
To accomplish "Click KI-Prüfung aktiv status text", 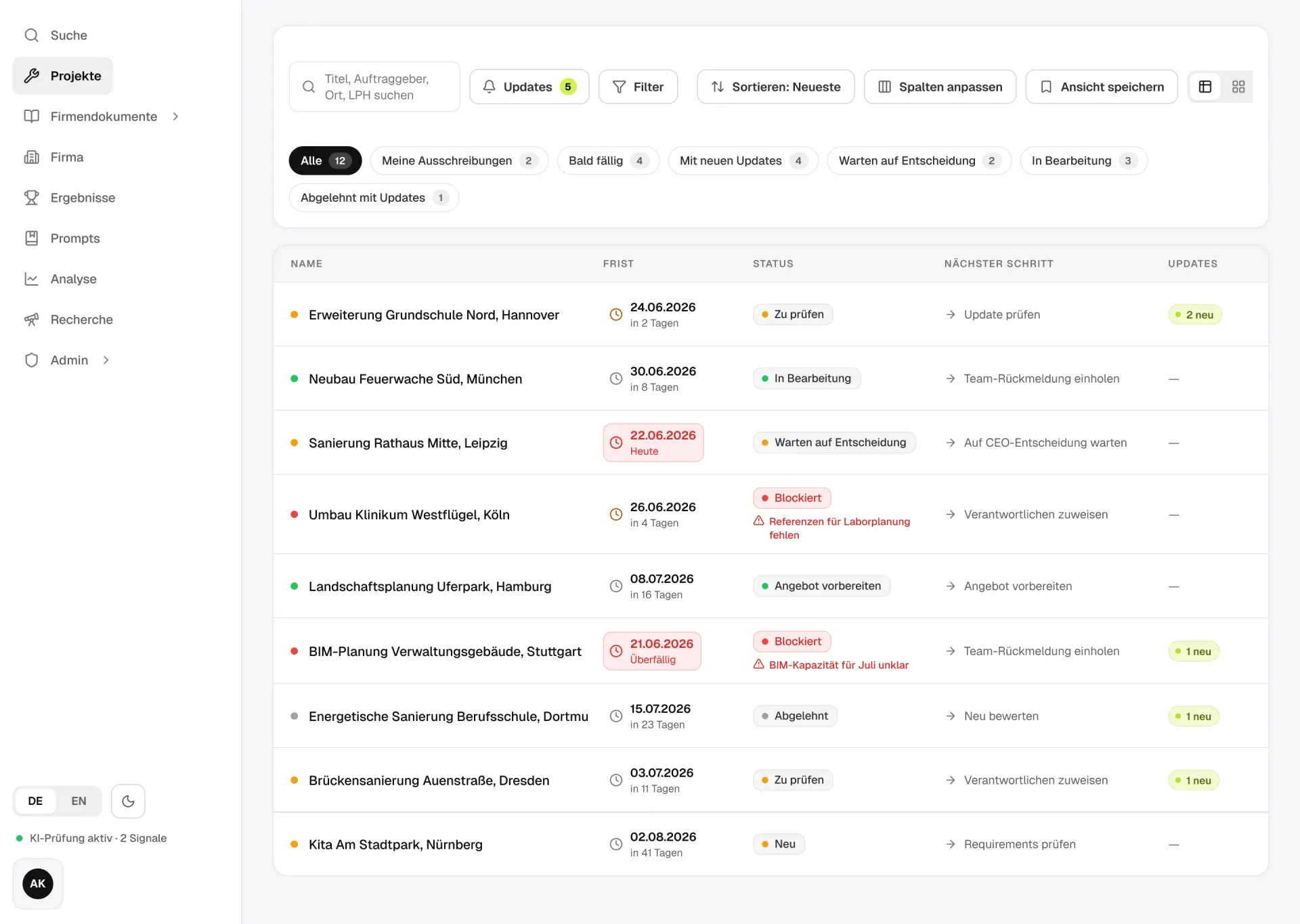I will point(97,838).
